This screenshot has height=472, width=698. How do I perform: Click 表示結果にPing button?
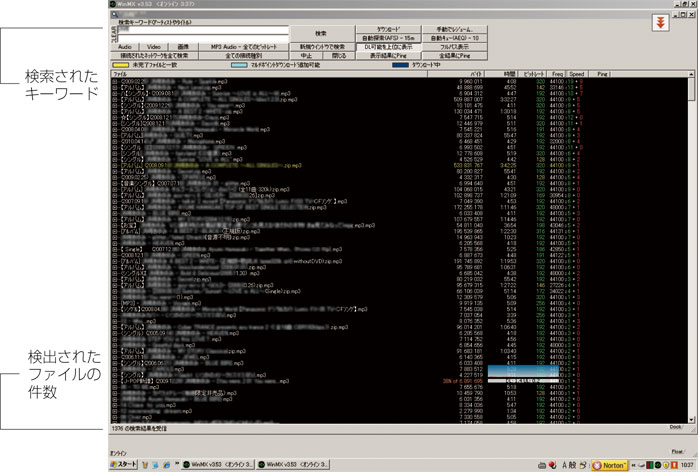click(388, 56)
